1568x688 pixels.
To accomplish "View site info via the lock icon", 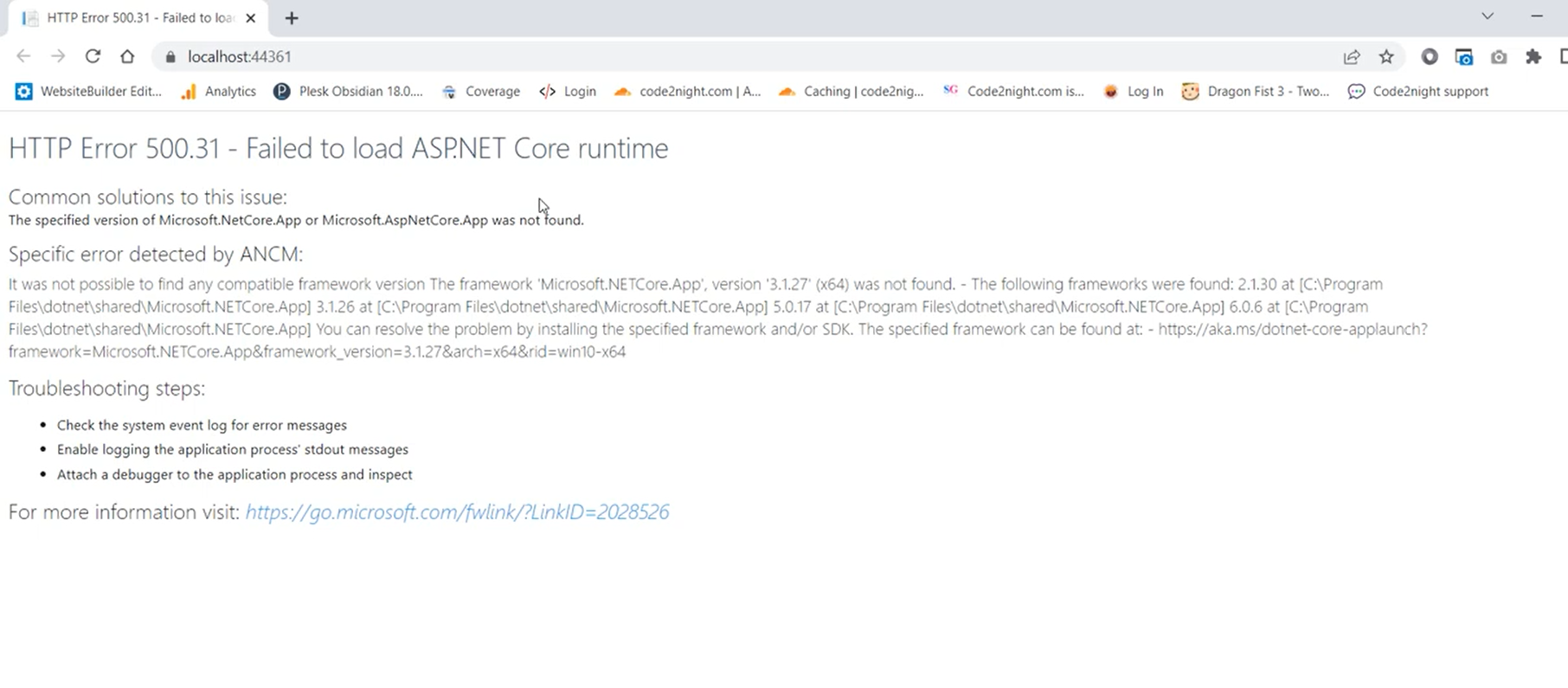I will click(170, 57).
